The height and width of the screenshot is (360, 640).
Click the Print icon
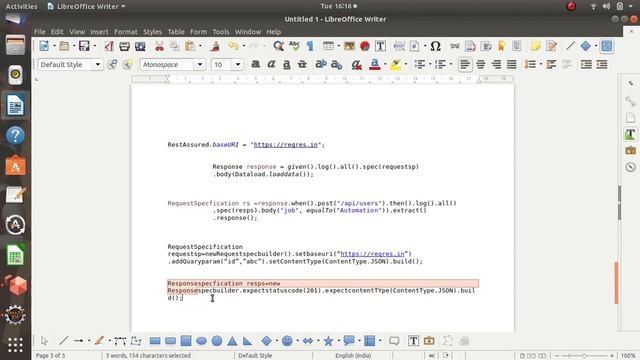pyautogui.click(x=124, y=46)
